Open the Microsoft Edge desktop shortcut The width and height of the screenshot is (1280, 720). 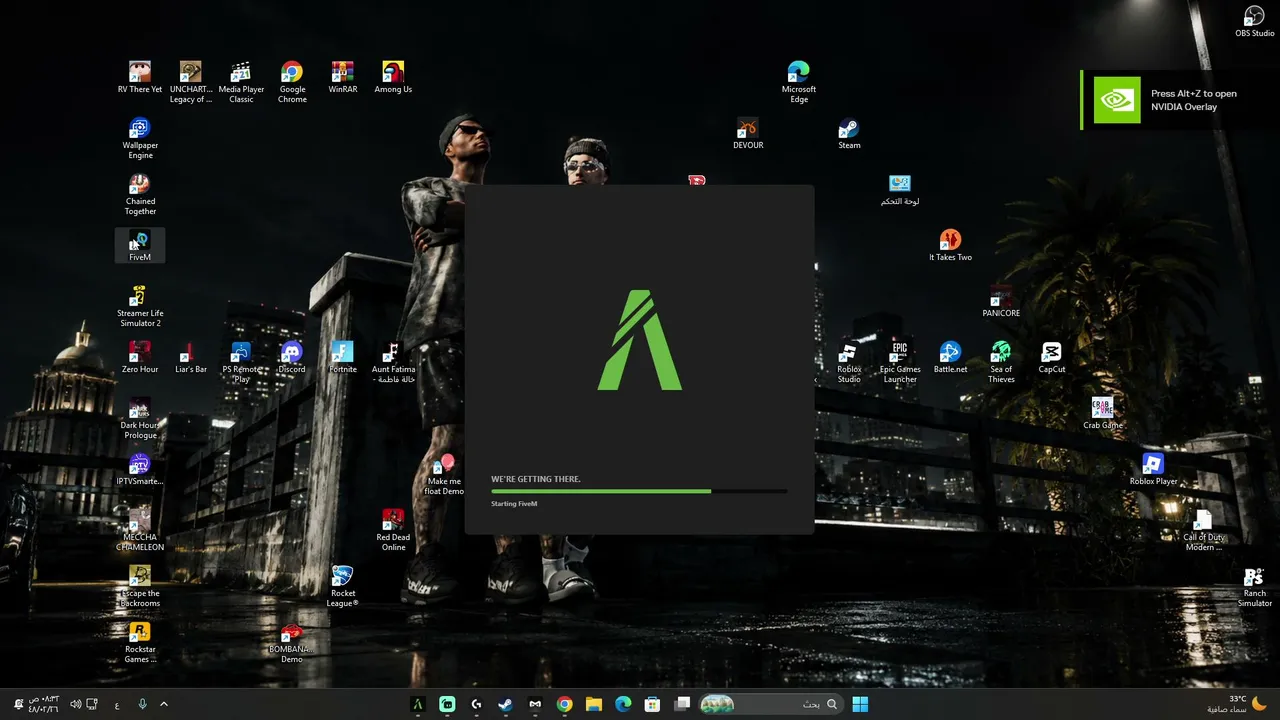tap(799, 82)
